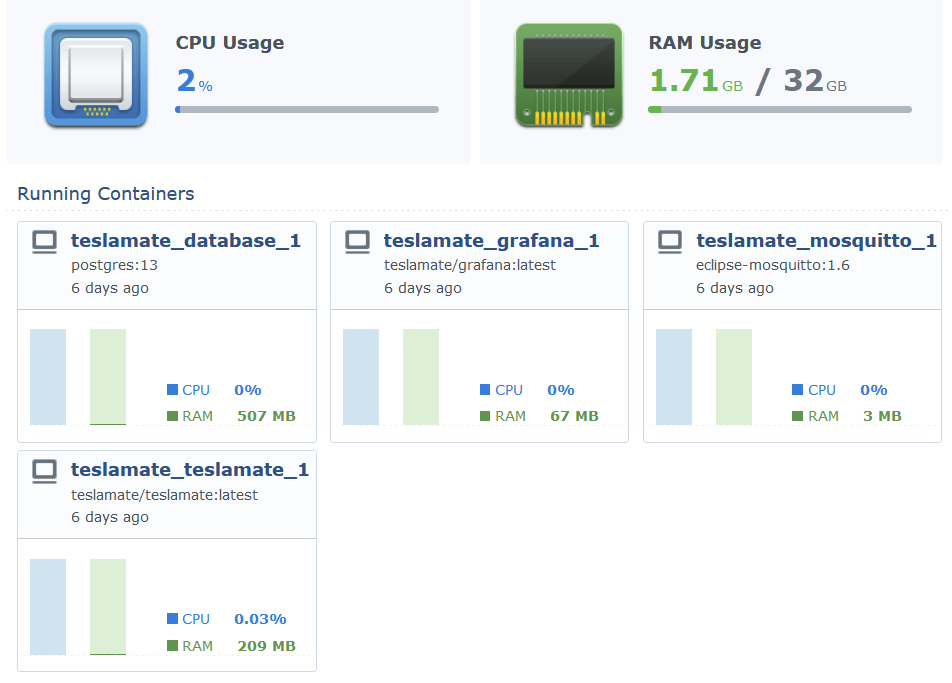Click the CPU label in teslamate_grafana_1 card
This screenshot has height=683, width=952.
pos(508,390)
